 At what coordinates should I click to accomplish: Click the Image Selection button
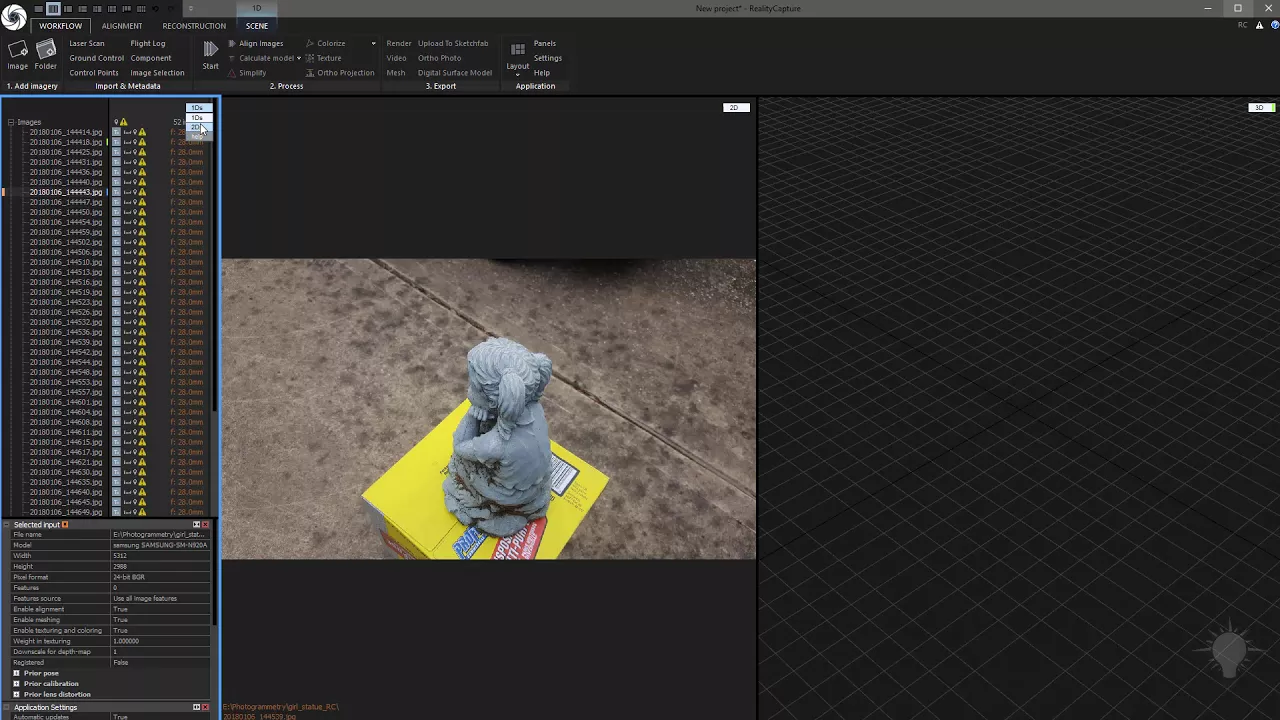157,72
